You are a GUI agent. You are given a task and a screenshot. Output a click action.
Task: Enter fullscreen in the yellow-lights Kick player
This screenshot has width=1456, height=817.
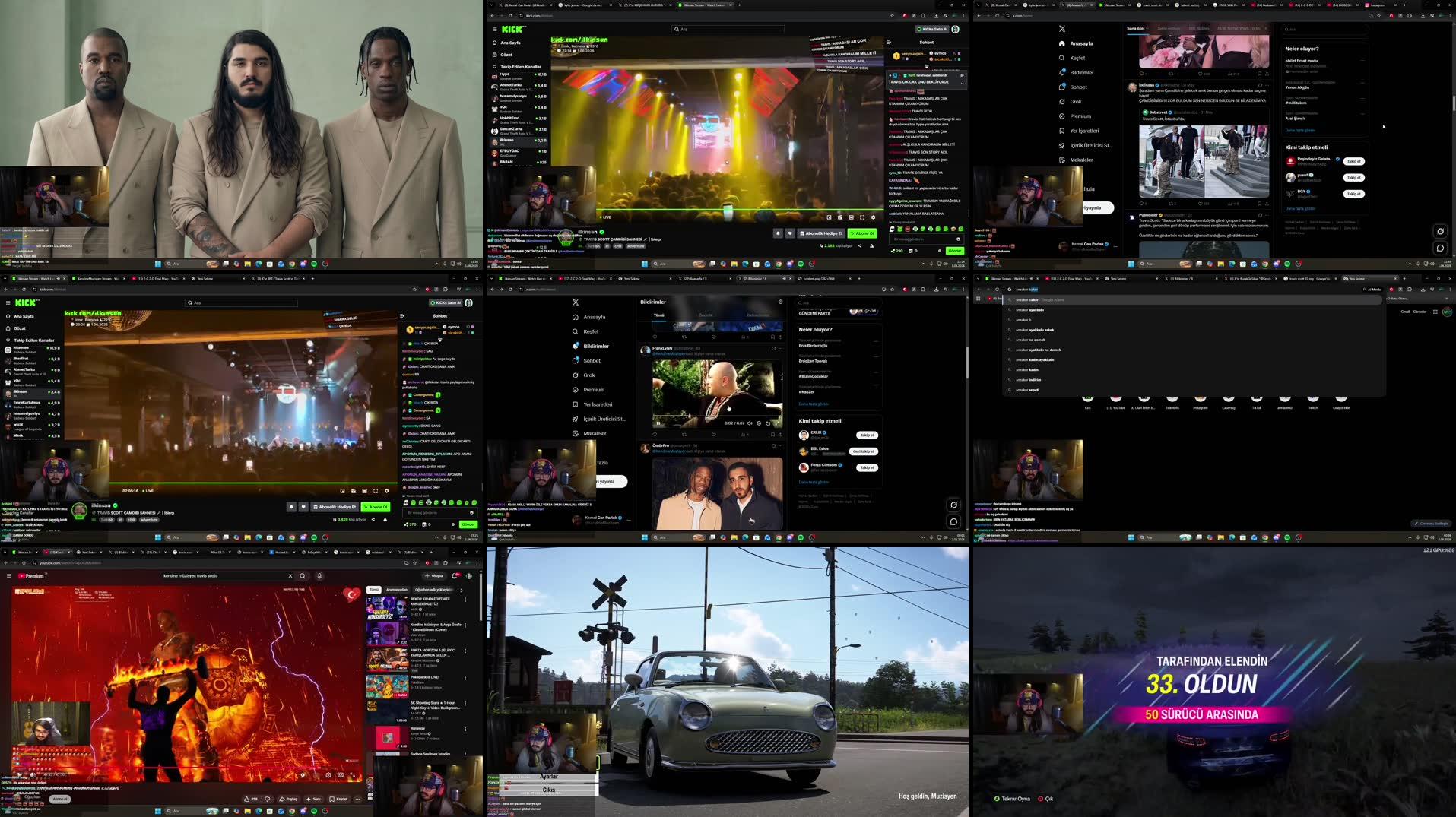[x=862, y=217]
